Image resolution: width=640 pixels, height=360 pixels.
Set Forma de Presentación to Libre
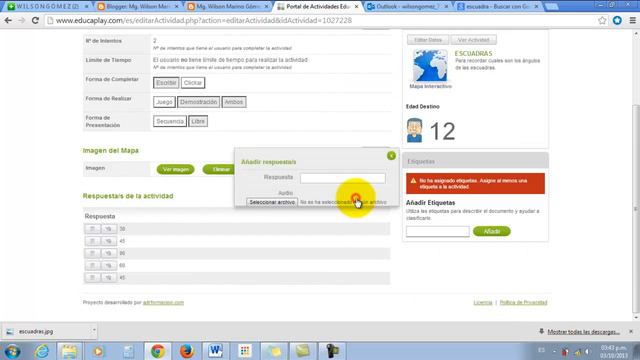point(198,121)
